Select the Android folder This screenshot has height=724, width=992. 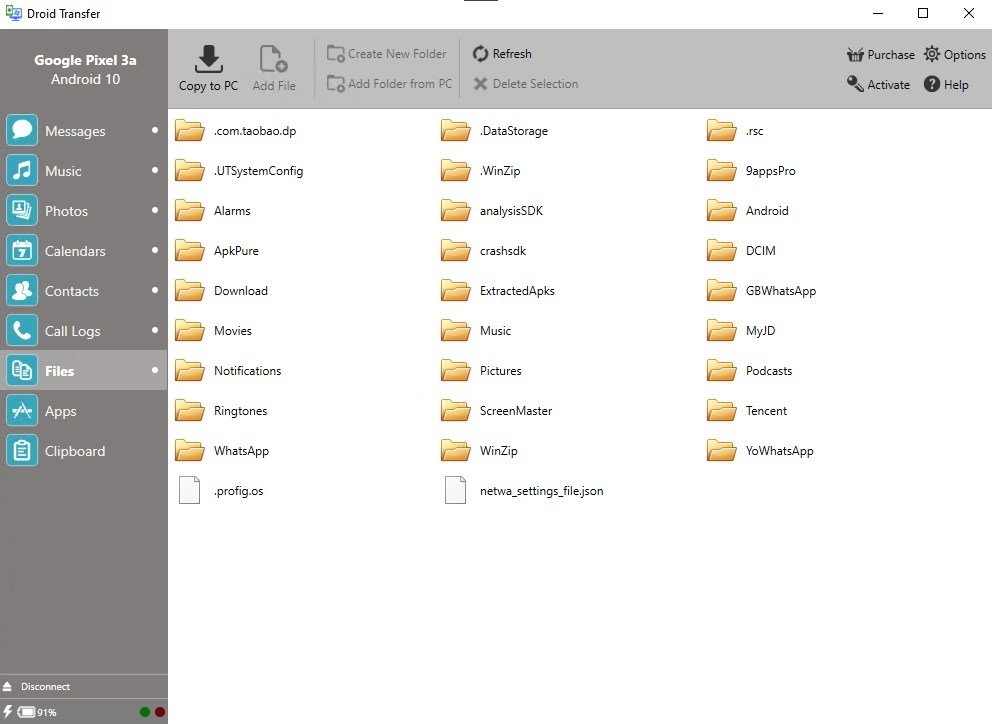(748, 211)
